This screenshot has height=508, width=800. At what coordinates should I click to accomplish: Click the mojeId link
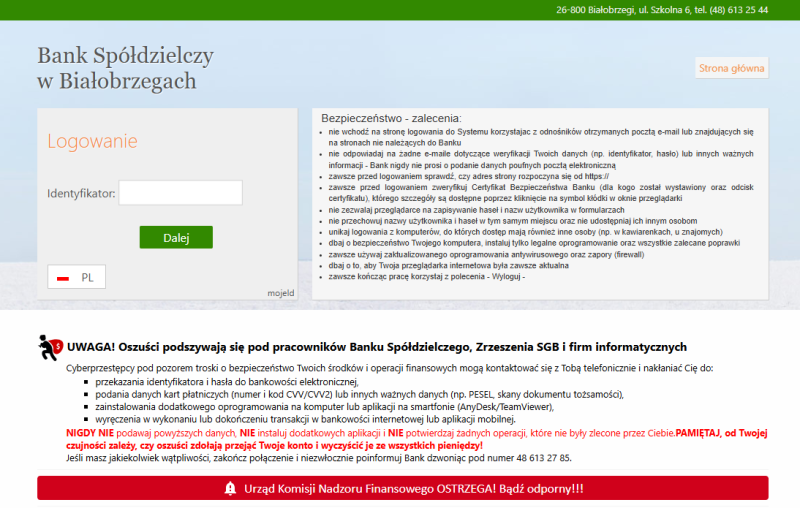[x=281, y=293]
